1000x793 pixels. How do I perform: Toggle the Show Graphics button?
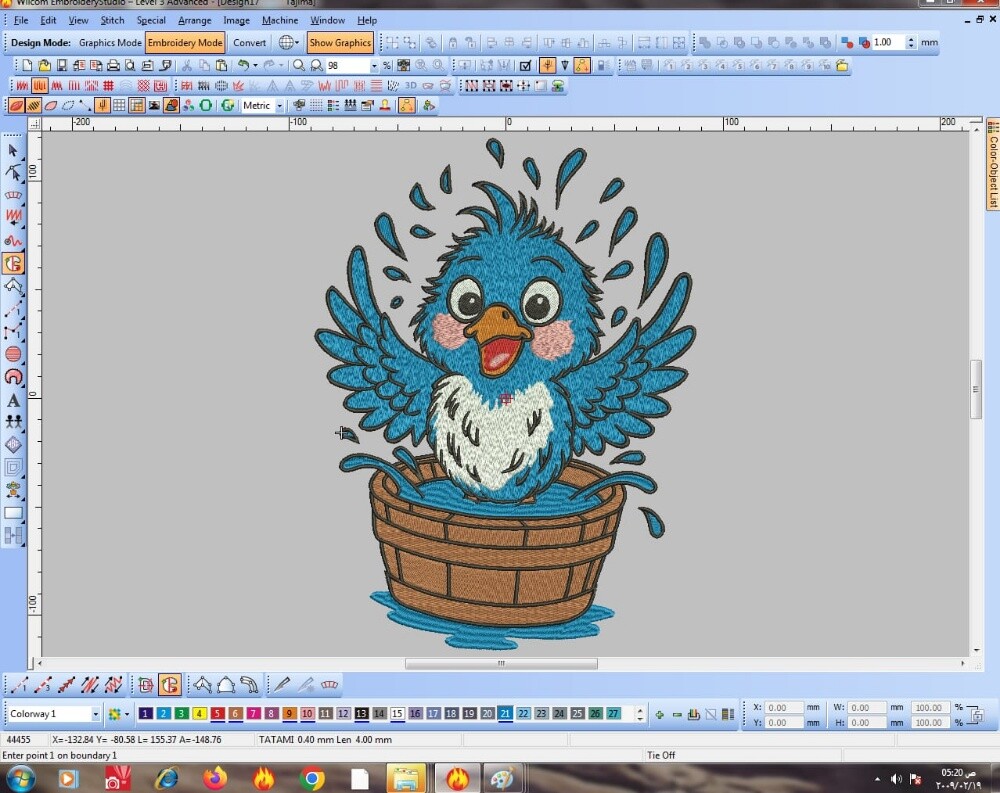[x=340, y=43]
